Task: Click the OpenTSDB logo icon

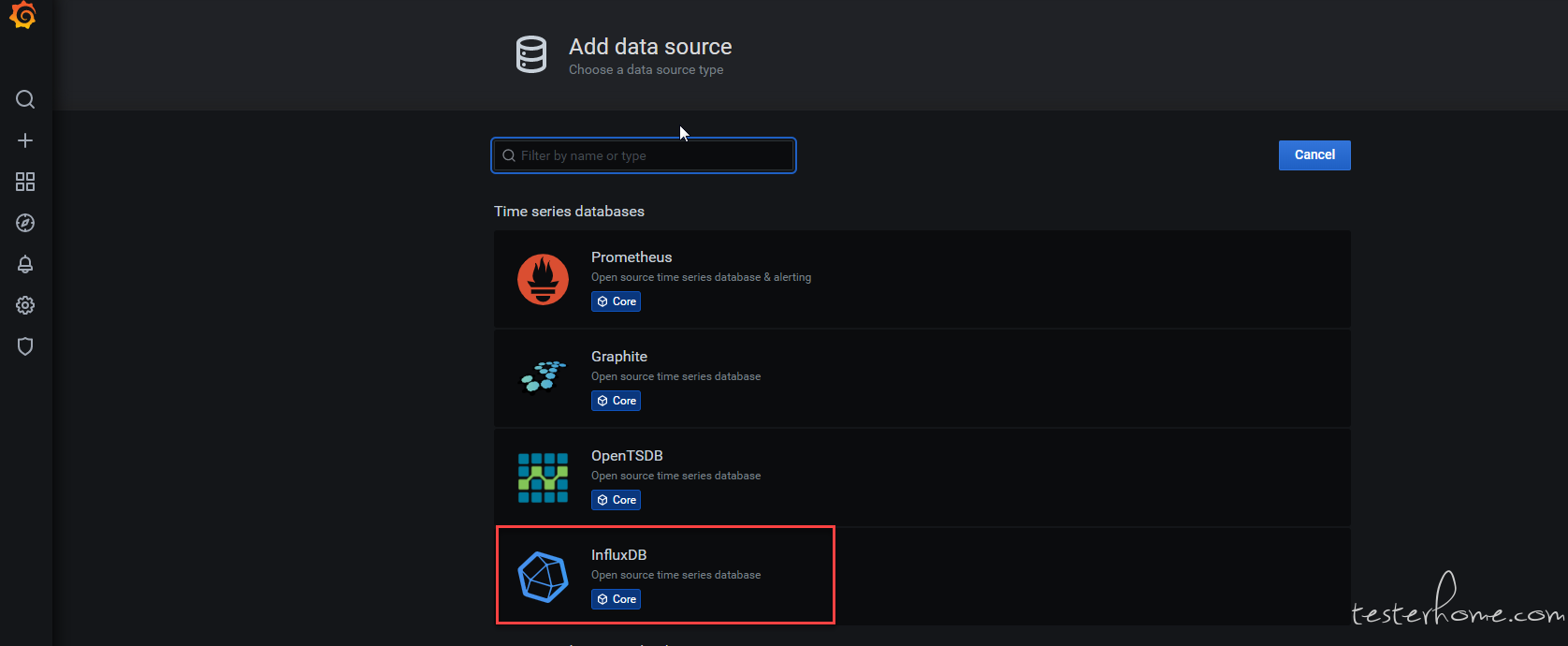Action: tap(543, 477)
